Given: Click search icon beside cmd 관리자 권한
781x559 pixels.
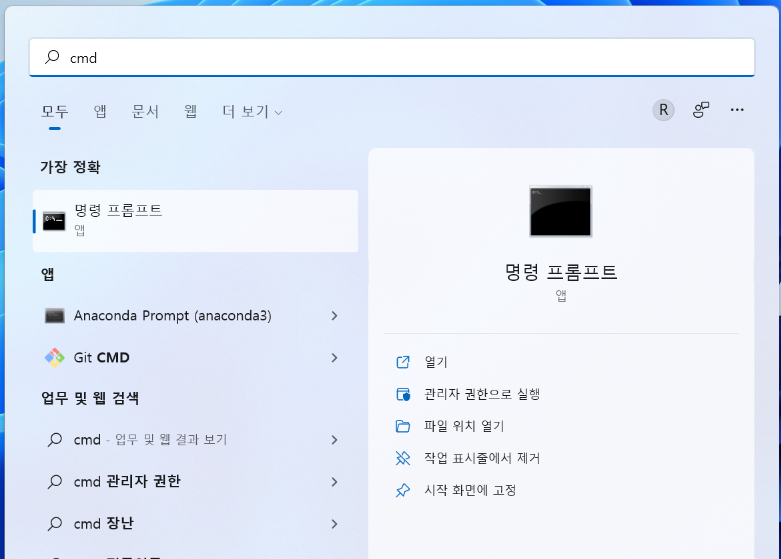Looking at the screenshot, I should point(55,481).
